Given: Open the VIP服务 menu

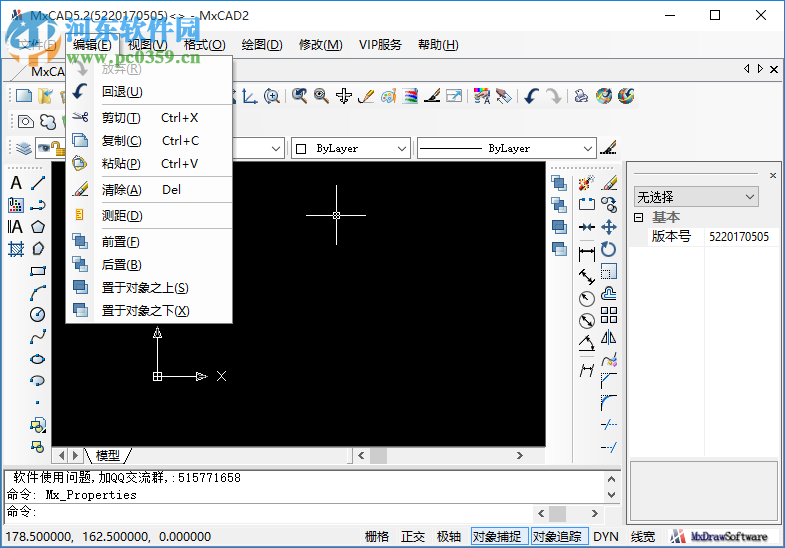Looking at the screenshot, I should point(380,45).
